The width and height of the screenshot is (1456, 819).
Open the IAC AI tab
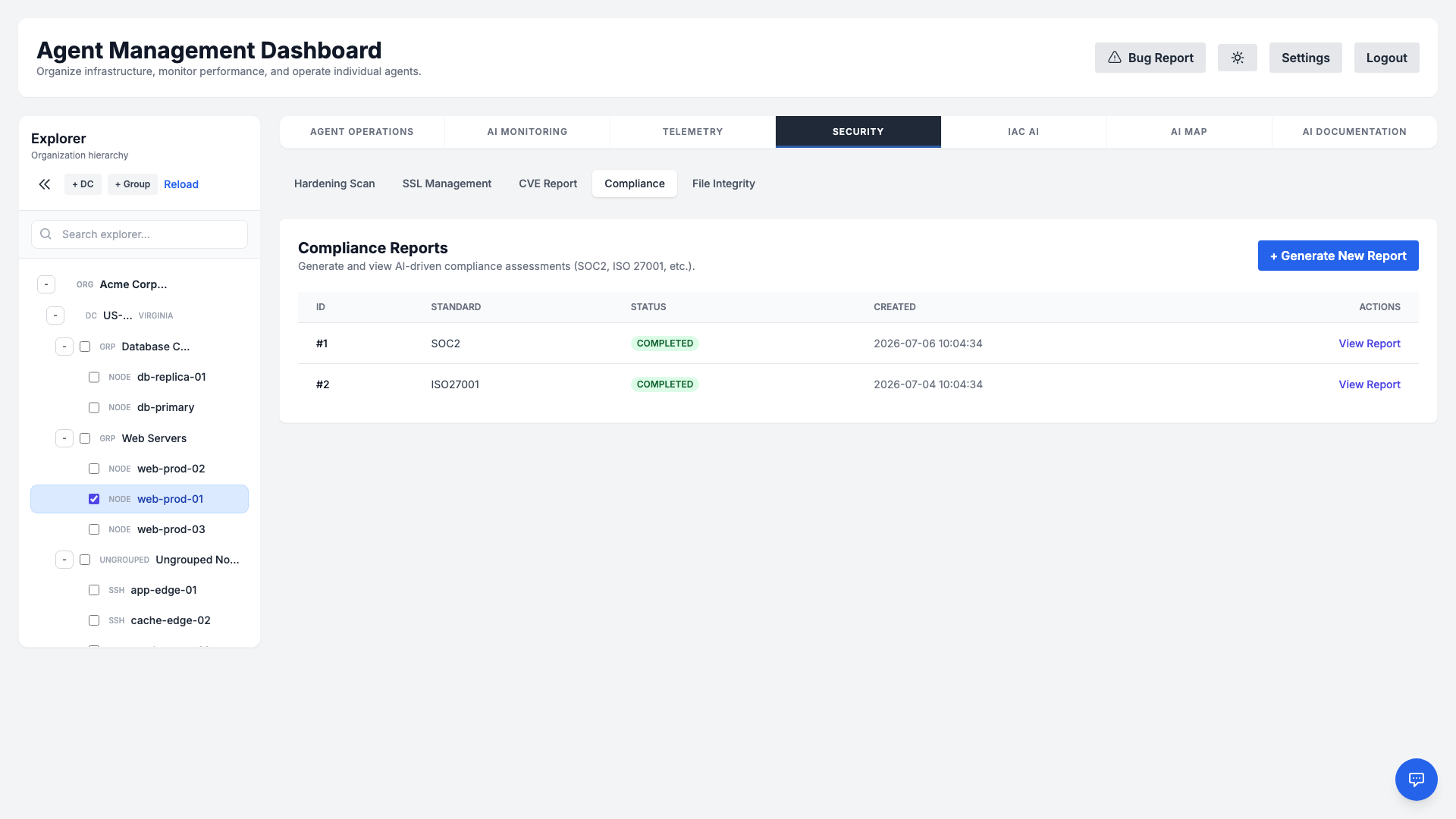point(1023,132)
